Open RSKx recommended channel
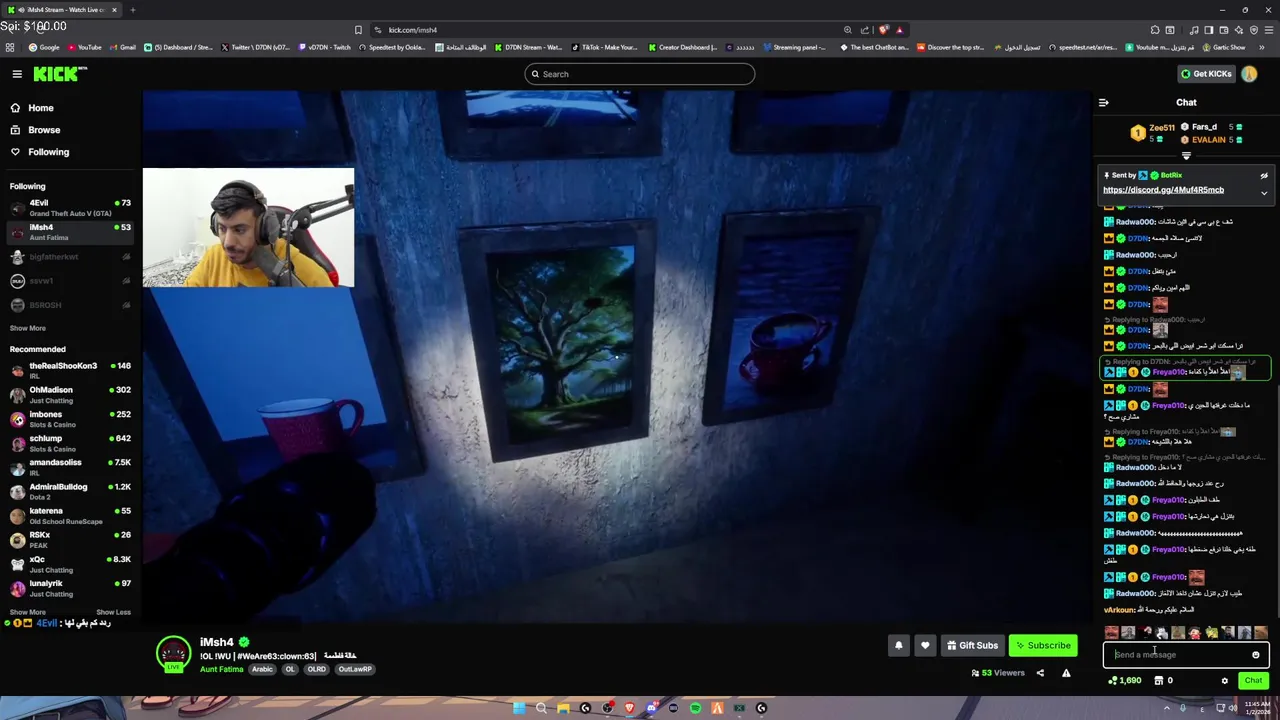Screen dimensions: 1280x720 [70, 539]
